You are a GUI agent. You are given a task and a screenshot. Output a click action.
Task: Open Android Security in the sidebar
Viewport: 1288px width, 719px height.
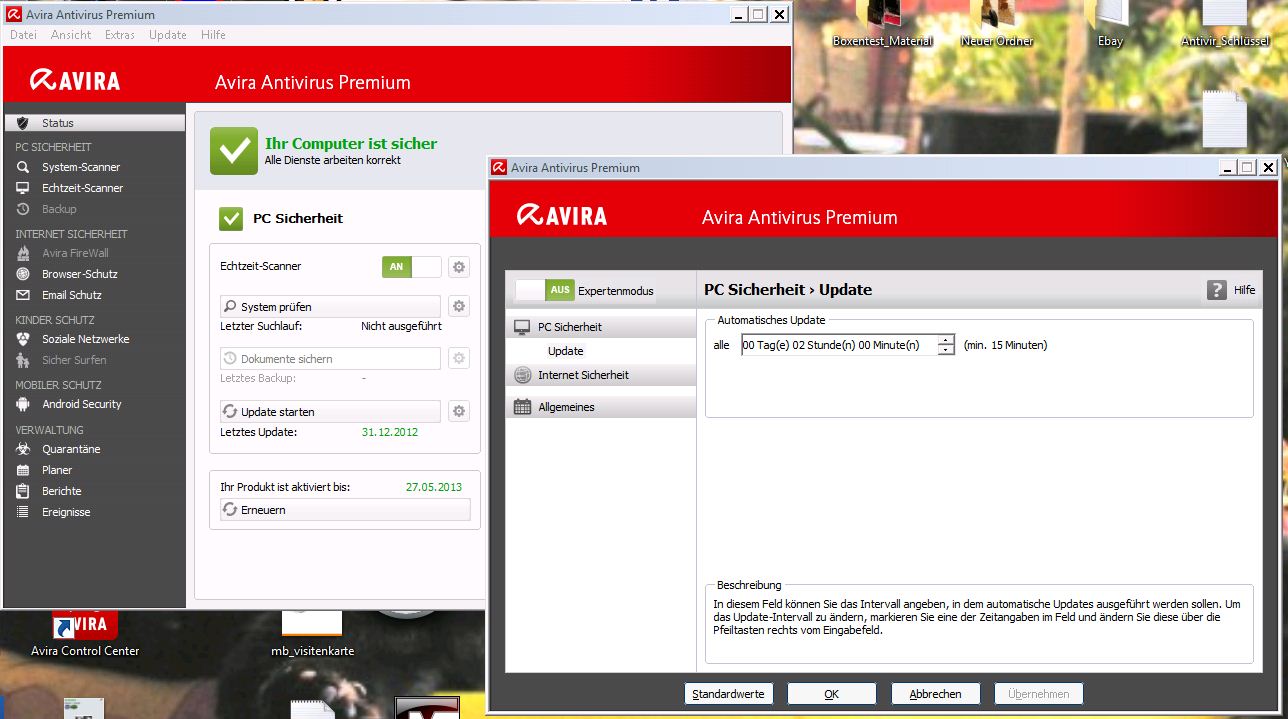pyautogui.click(x=82, y=404)
